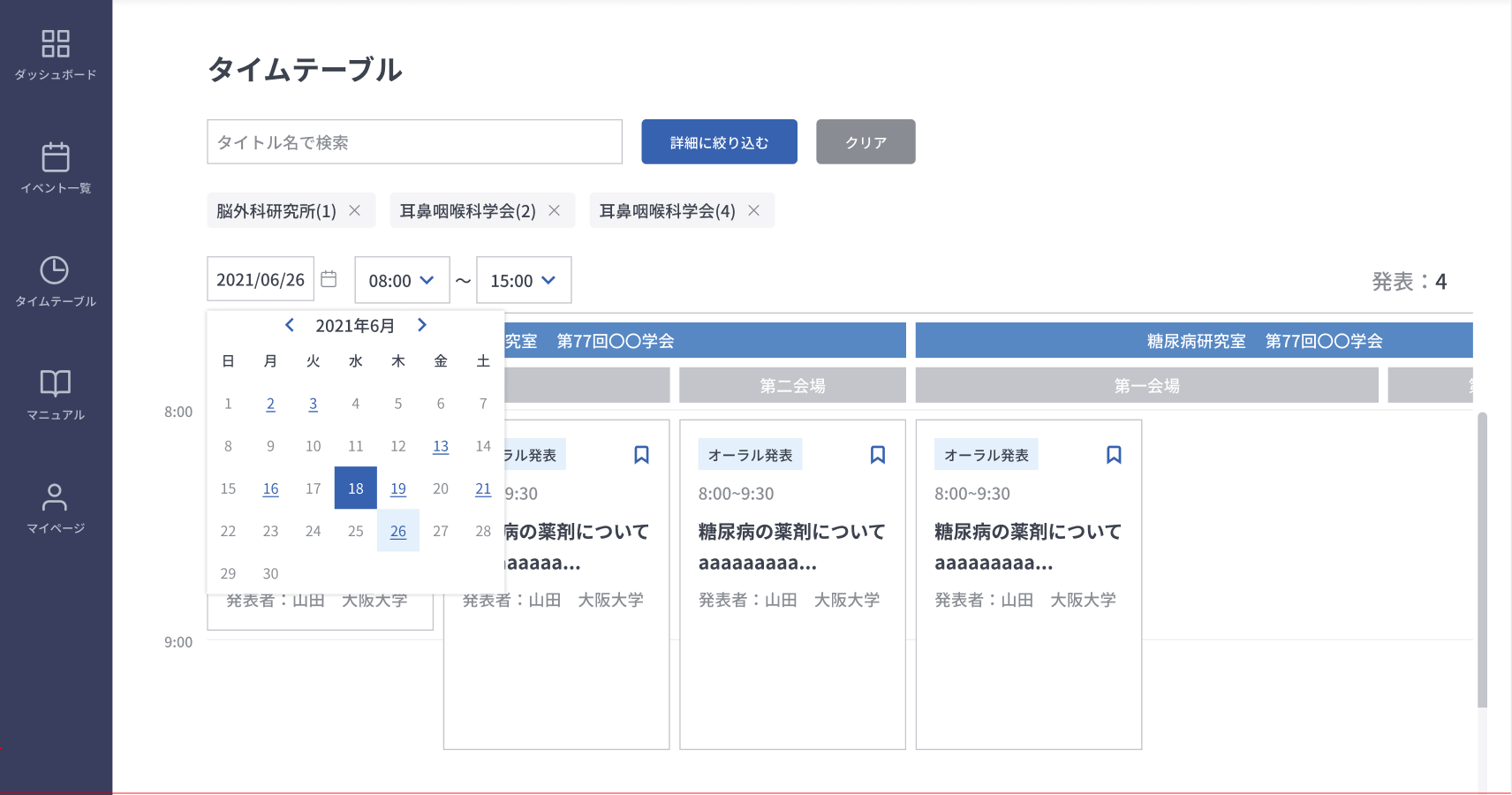Toggle bookmark on rightmost オーラル発表 card
1512x795 pixels.
coord(1114,455)
